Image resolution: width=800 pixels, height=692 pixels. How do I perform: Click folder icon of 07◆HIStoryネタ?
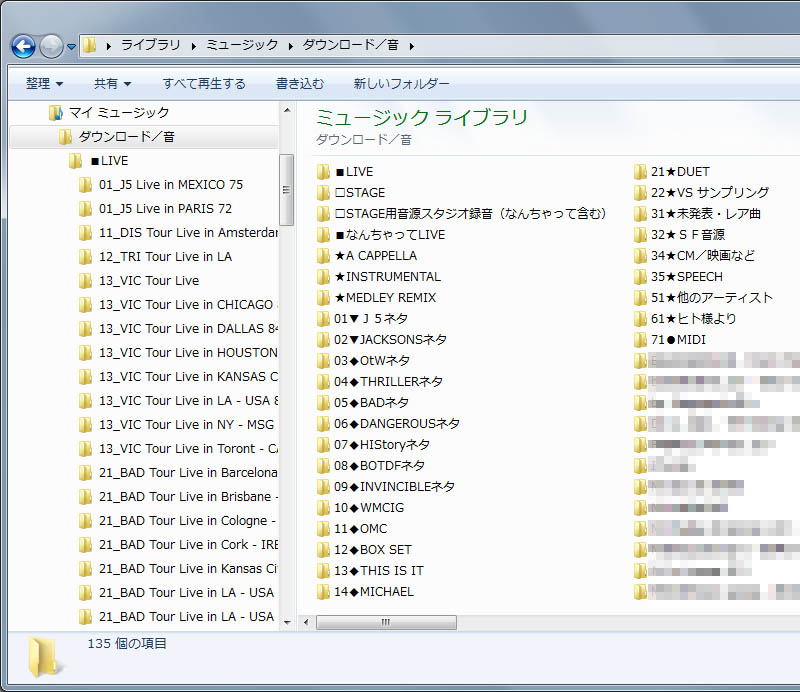point(323,445)
